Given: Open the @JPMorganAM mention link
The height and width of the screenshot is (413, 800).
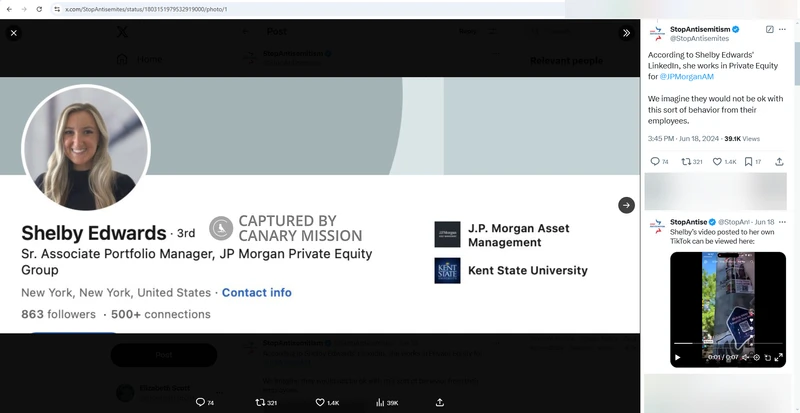Looking at the screenshot, I should pos(686,77).
